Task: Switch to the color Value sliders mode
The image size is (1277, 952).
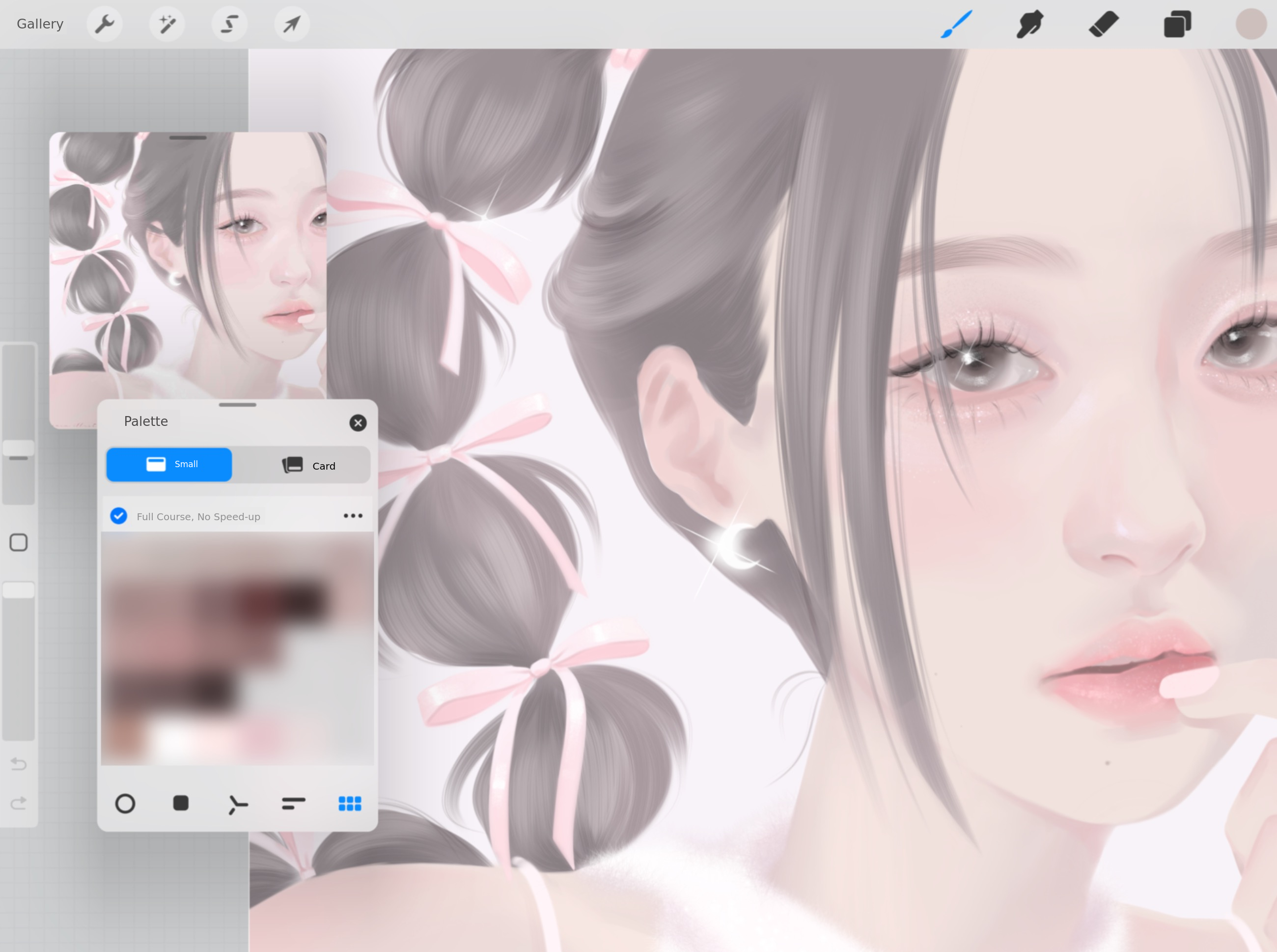Action: 293,803
